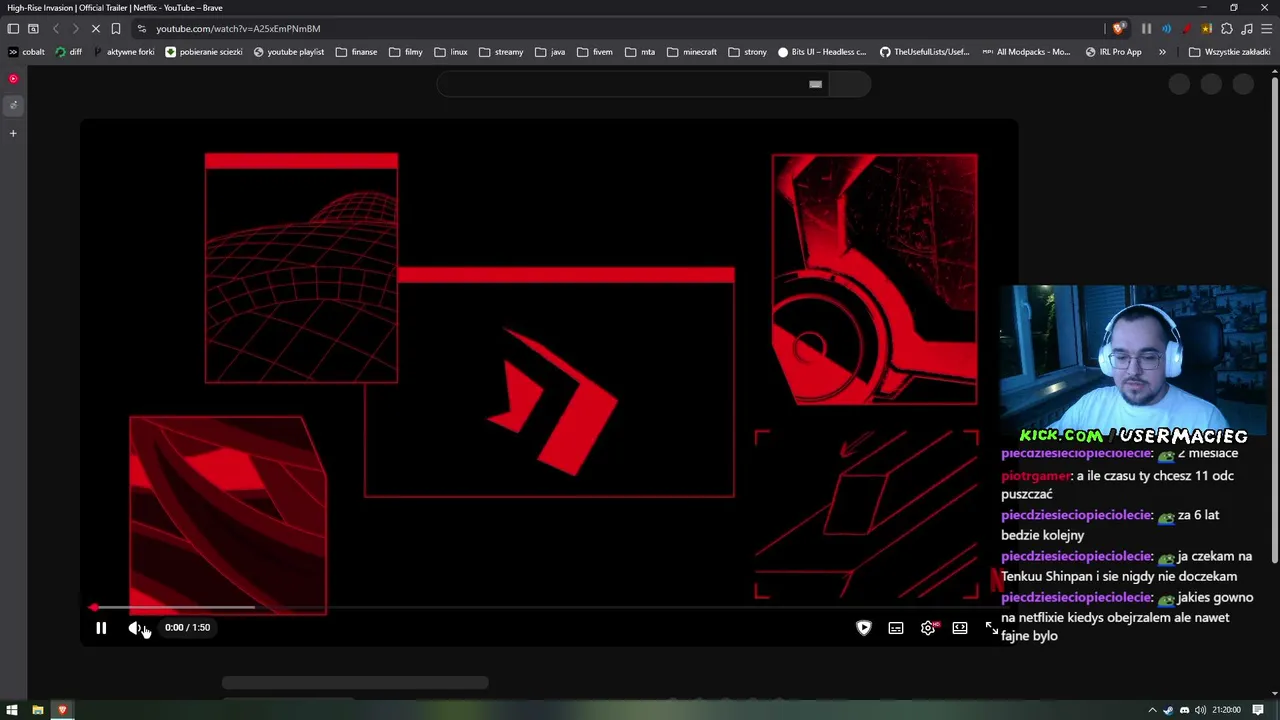This screenshot has height=720, width=1280.
Task: Expand the strony bookmark folder
Action: 747,52
